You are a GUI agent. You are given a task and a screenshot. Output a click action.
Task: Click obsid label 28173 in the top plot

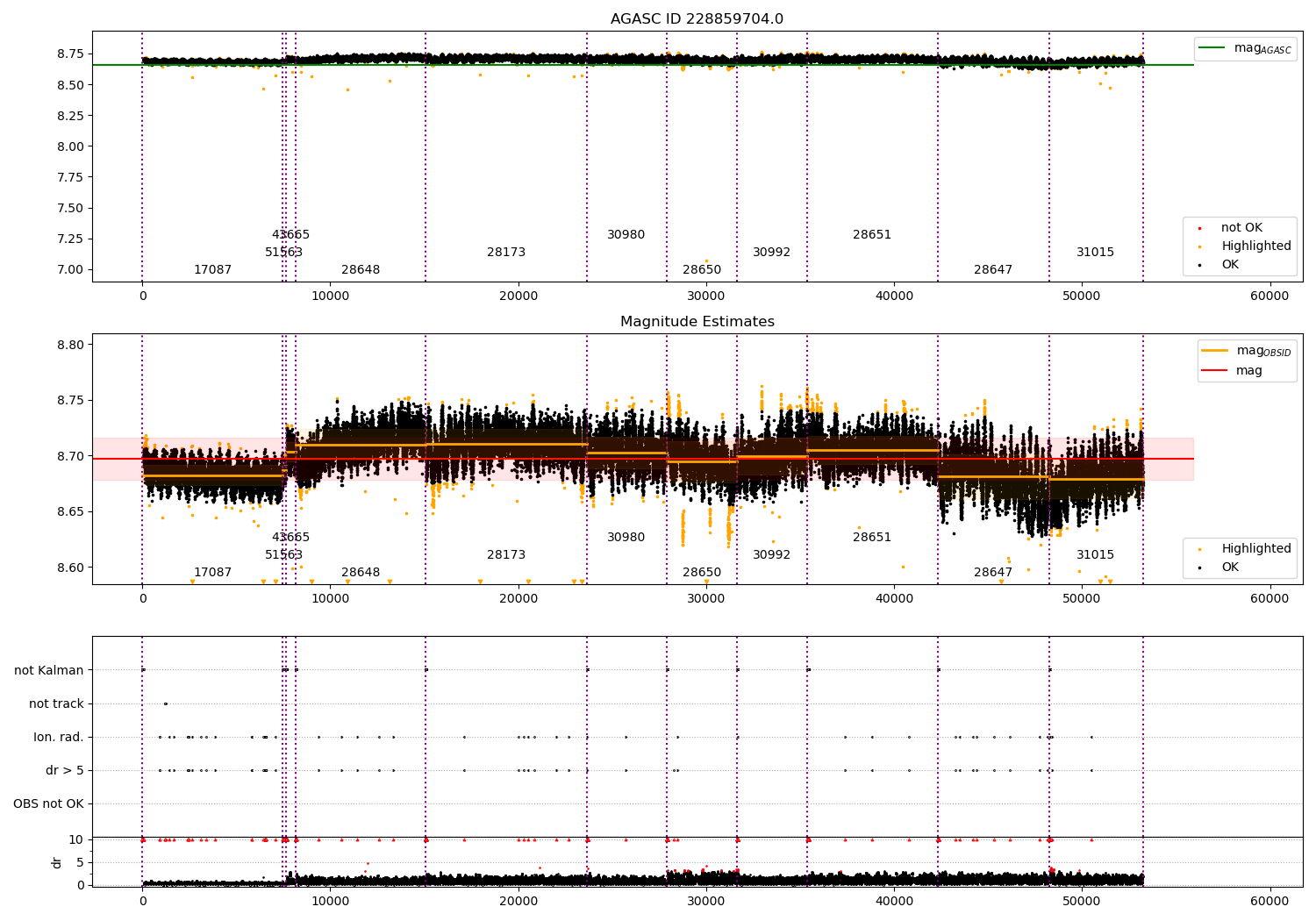506,253
